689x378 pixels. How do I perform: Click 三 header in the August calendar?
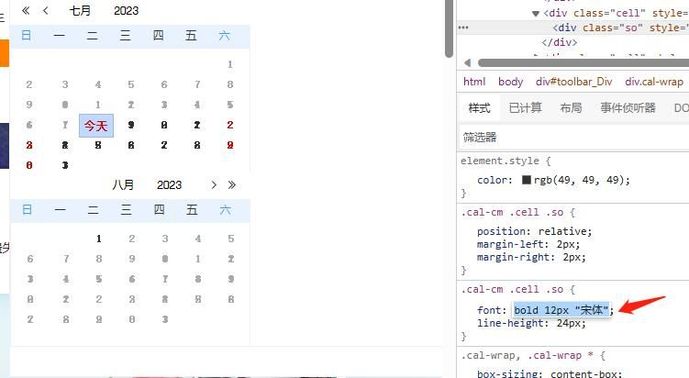pyautogui.click(x=126, y=210)
